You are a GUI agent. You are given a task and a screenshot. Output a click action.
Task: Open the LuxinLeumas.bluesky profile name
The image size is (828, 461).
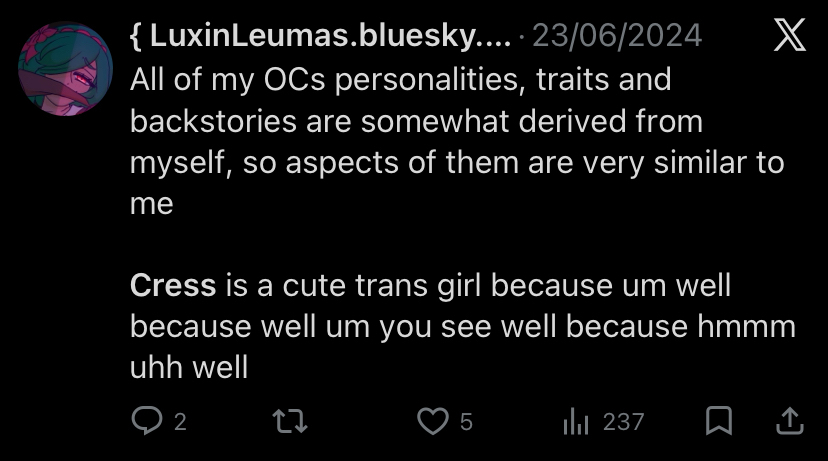coord(320,37)
